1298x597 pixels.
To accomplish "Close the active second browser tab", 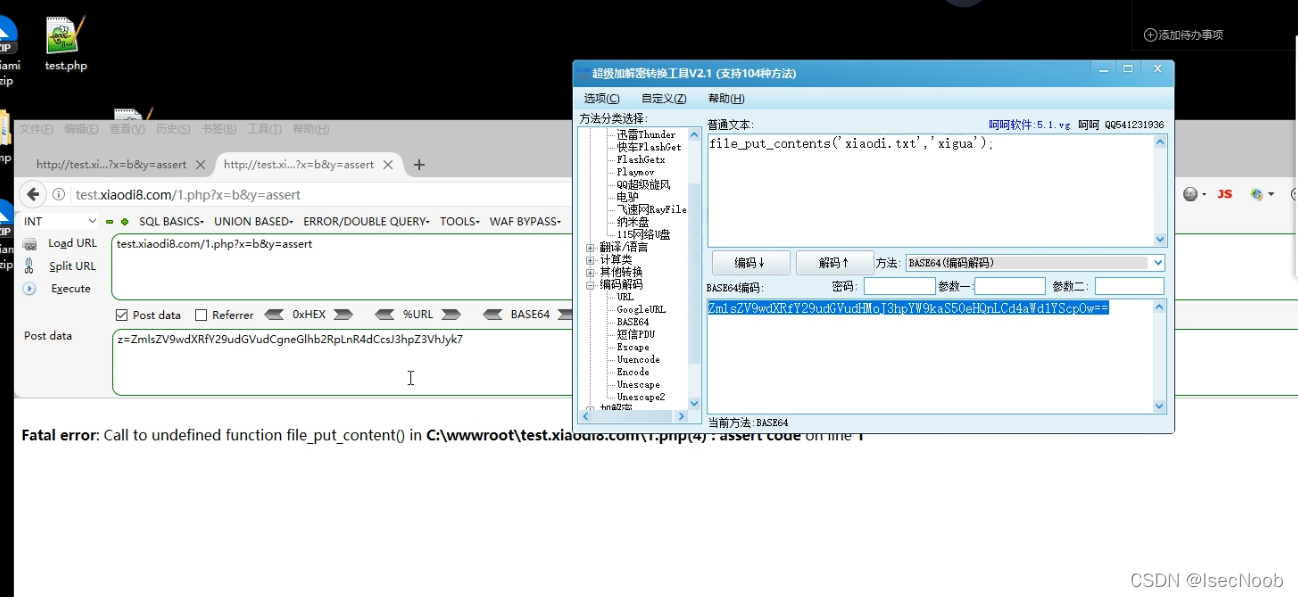I will coord(388,165).
